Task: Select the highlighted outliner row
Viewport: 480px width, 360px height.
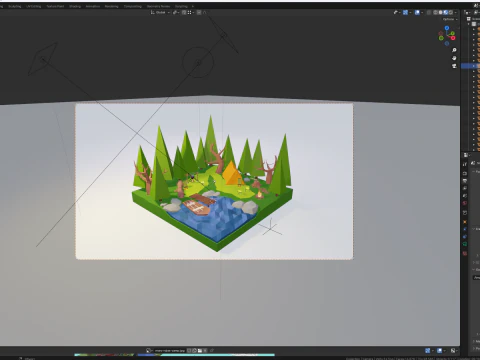Action: (x=470, y=66)
